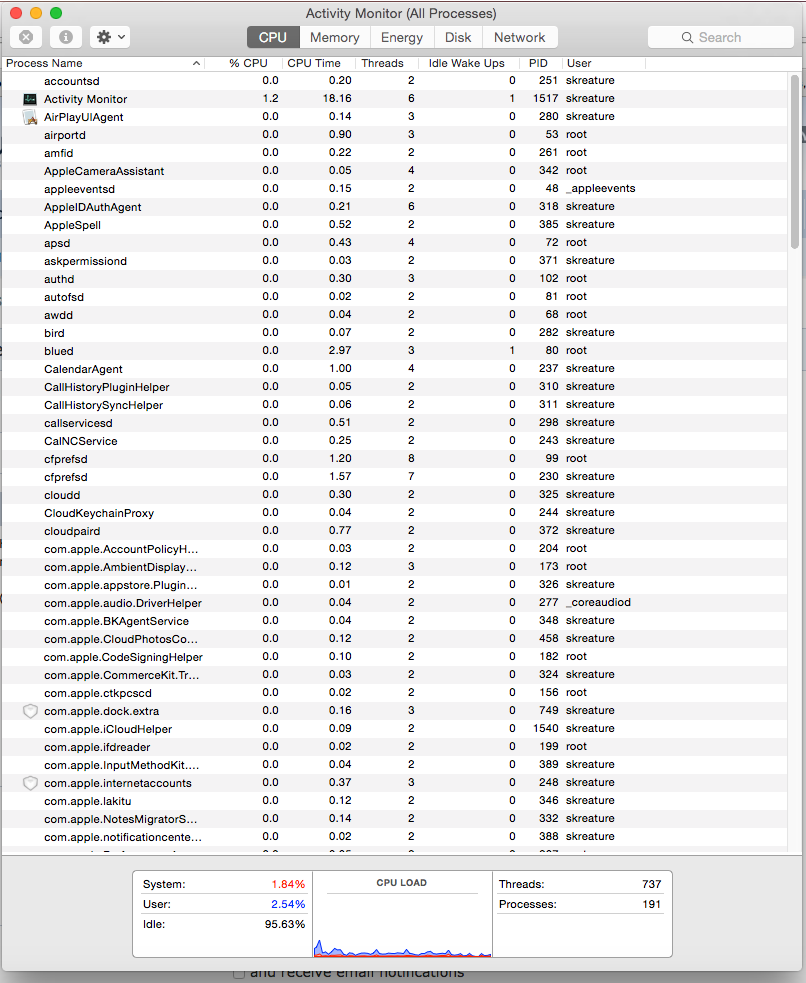Viewport: 806px width, 983px height.
Task: Select the autofsd process row
Action: click(x=395, y=297)
